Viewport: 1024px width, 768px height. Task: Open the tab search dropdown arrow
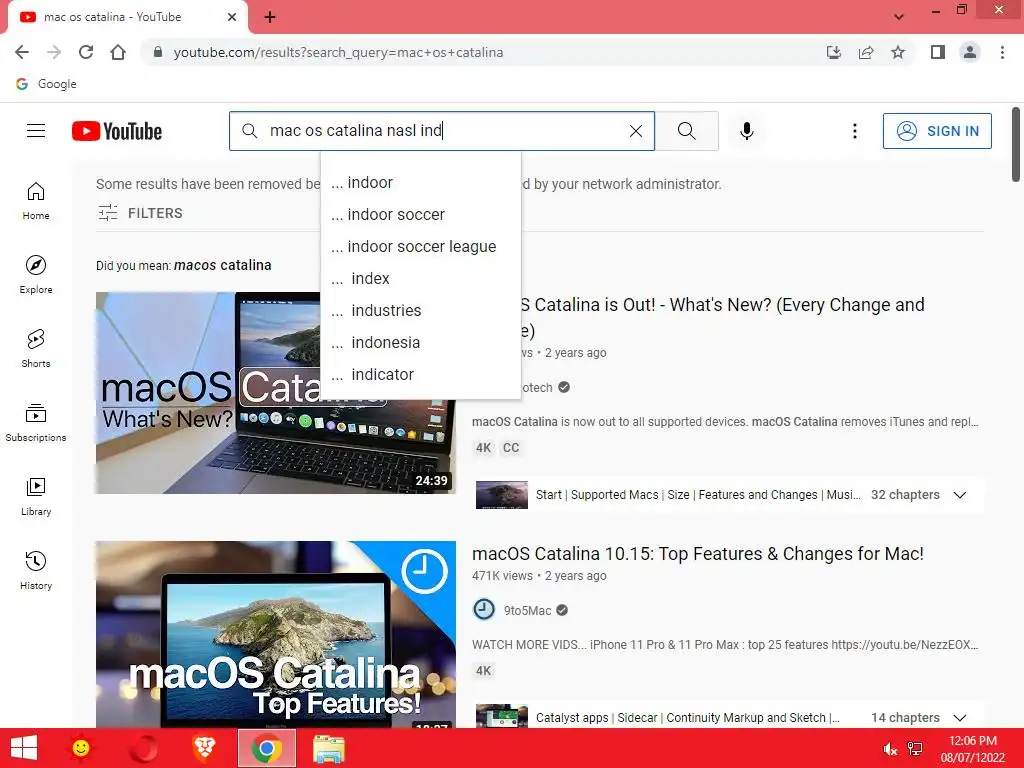tap(899, 17)
